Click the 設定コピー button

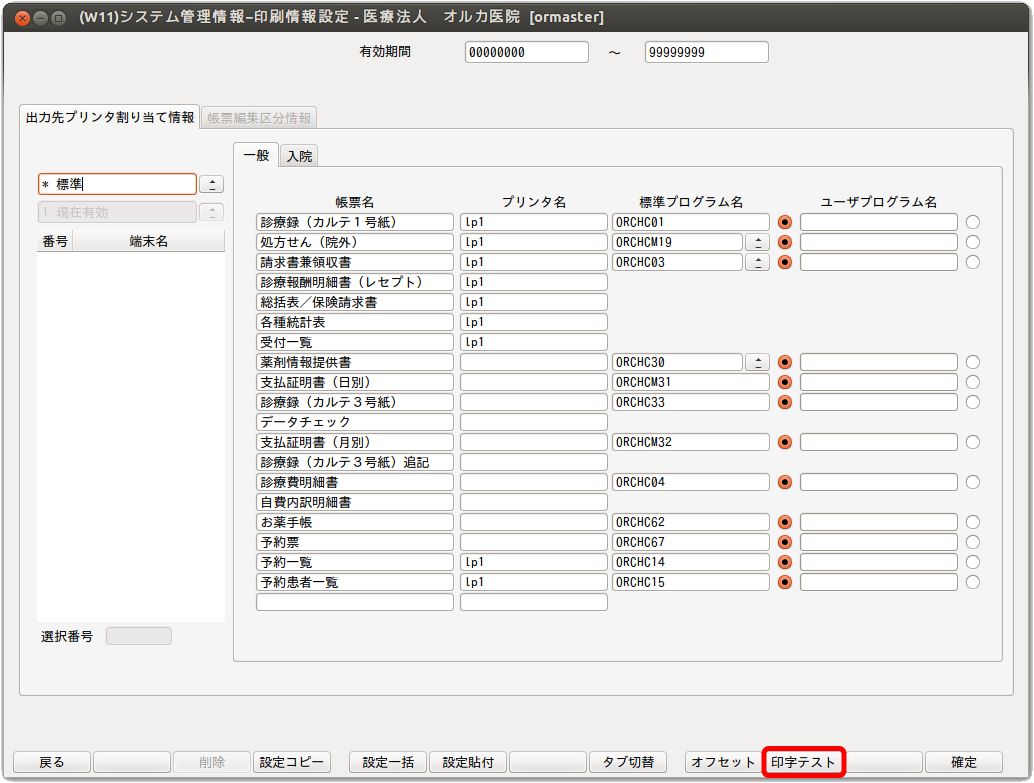point(291,762)
